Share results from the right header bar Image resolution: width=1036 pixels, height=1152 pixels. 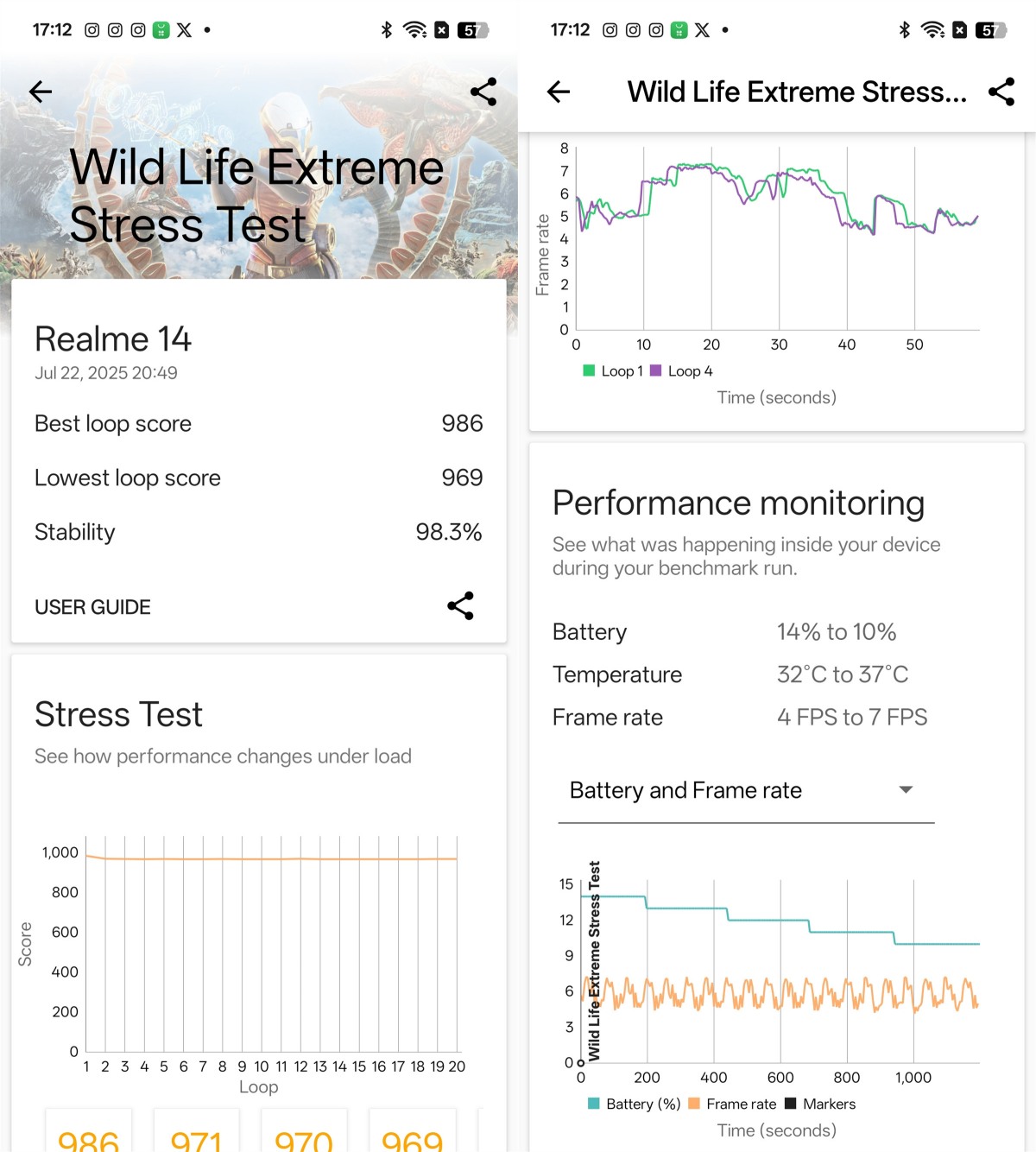pos(1001,92)
